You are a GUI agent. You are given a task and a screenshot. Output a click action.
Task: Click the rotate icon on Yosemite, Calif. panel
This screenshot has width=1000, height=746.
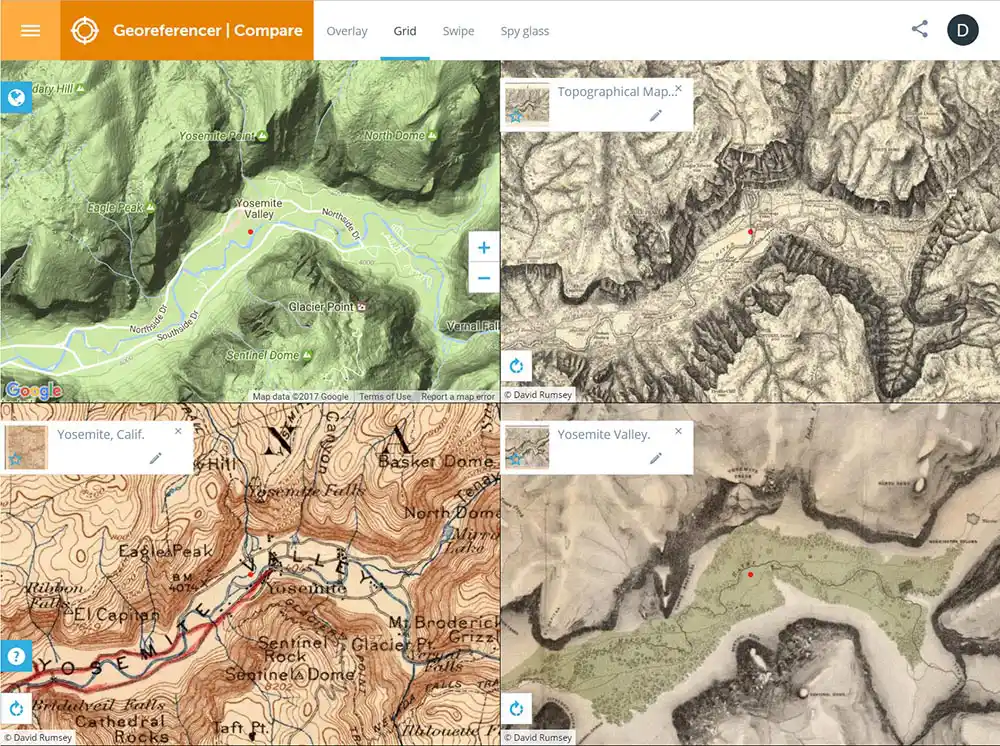pyautogui.click(x=17, y=708)
